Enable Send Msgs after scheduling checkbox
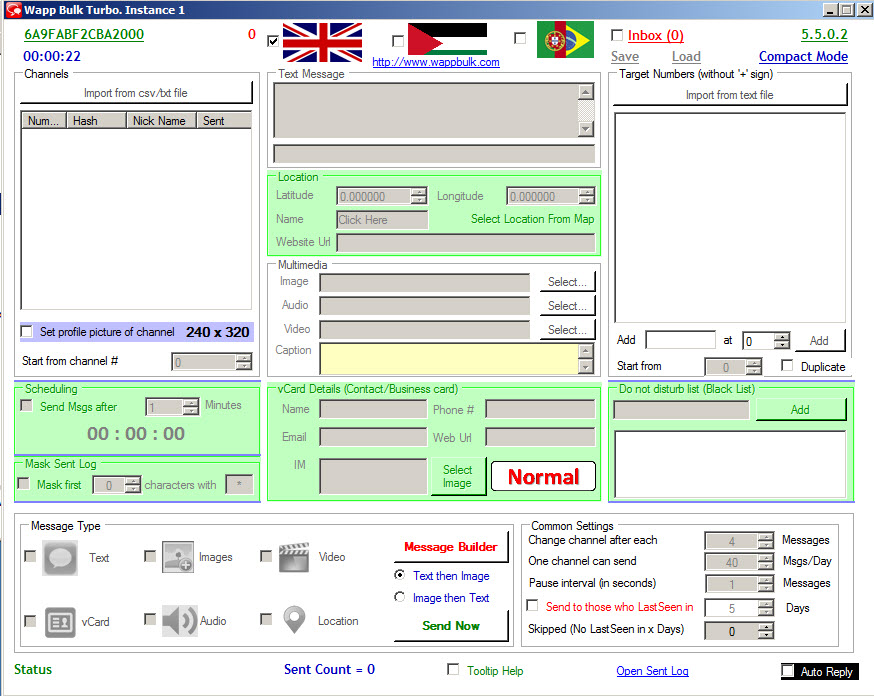The height and width of the screenshot is (696, 874). pyautogui.click(x=26, y=405)
